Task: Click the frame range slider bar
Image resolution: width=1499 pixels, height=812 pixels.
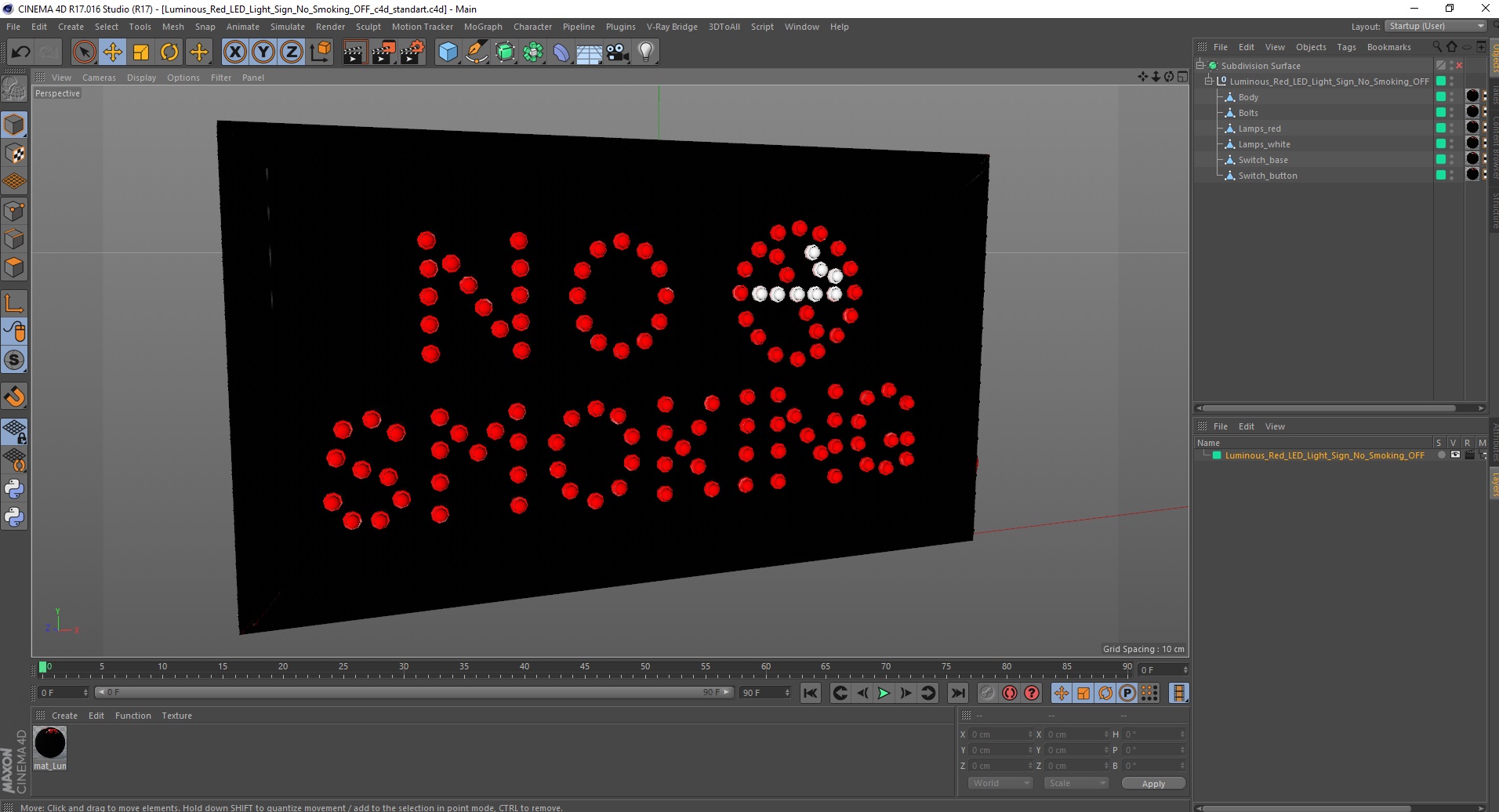Action: point(414,692)
